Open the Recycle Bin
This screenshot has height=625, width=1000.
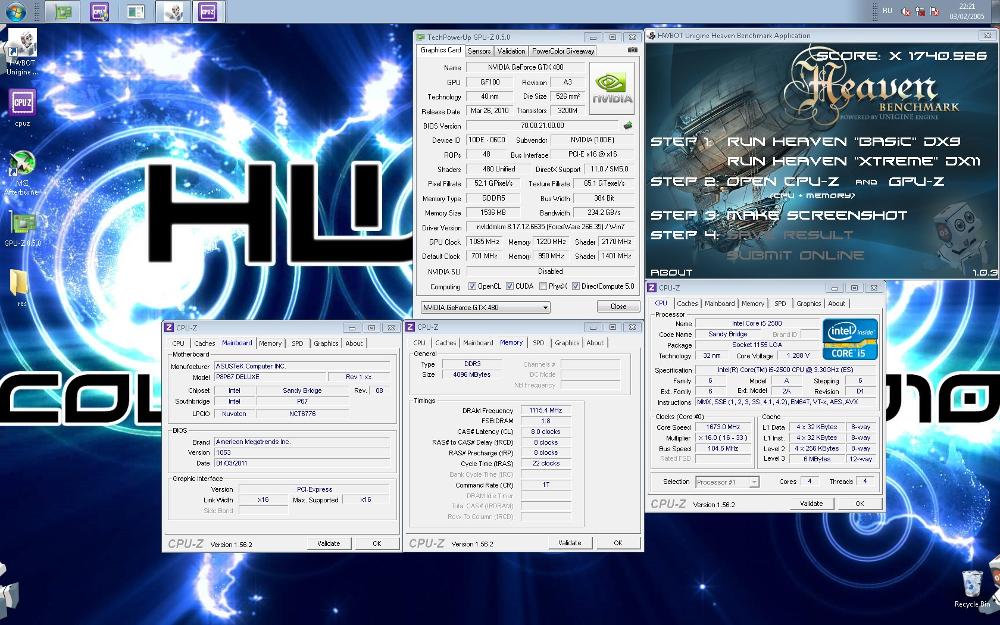pos(971,587)
